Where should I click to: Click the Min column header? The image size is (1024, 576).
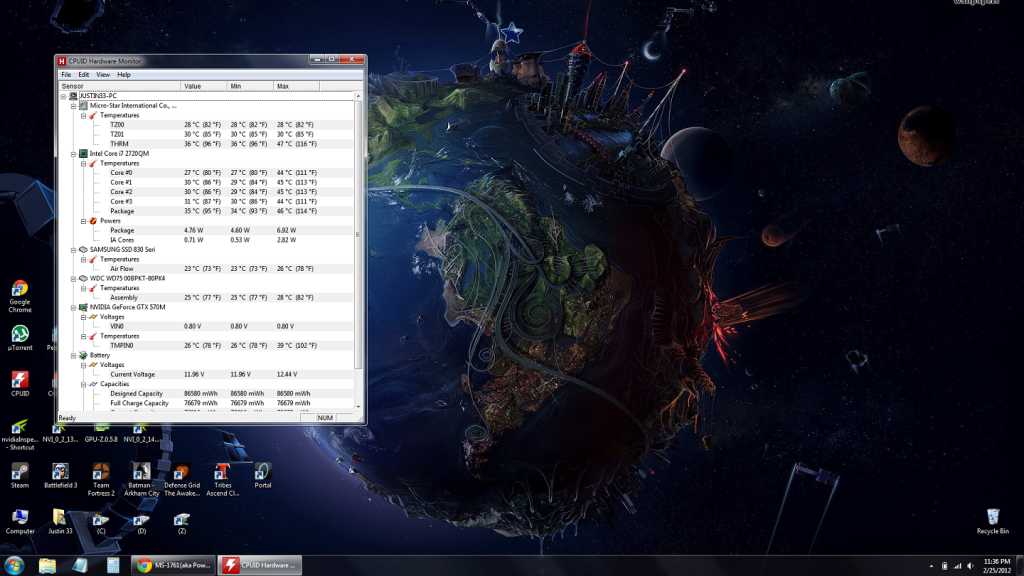point(250,86)
